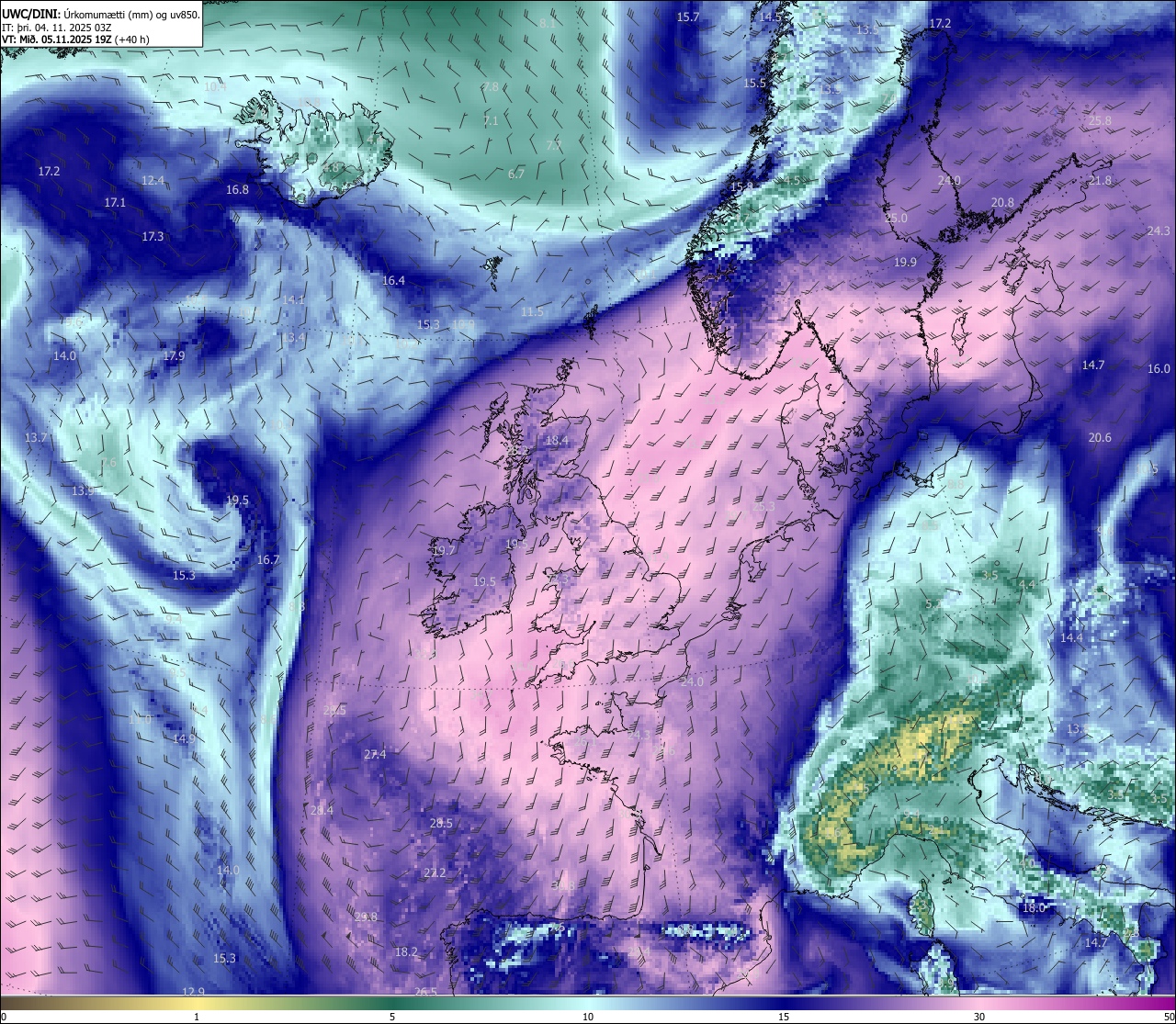Click the value 28.4 on the map
The image size is (1176, 1024).
(x=322, y=810)
